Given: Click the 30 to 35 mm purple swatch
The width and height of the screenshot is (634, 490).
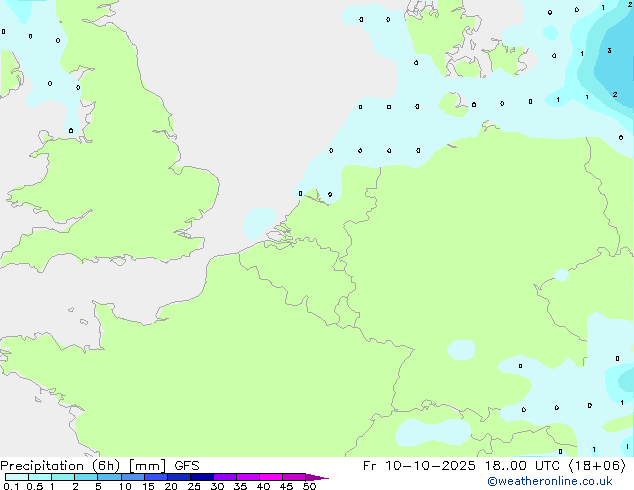Looking at the screenshot, I should click(225, 477).
